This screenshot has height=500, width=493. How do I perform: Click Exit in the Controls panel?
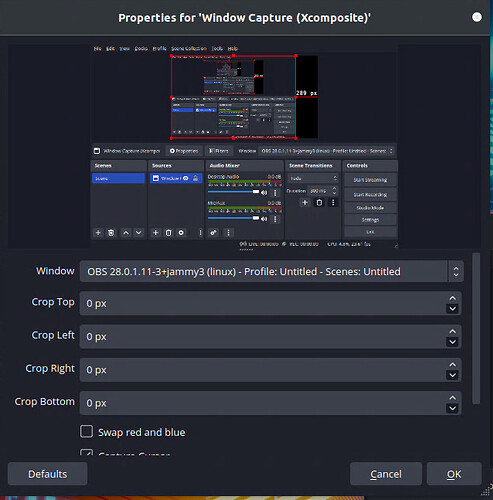tap(370, 232)
